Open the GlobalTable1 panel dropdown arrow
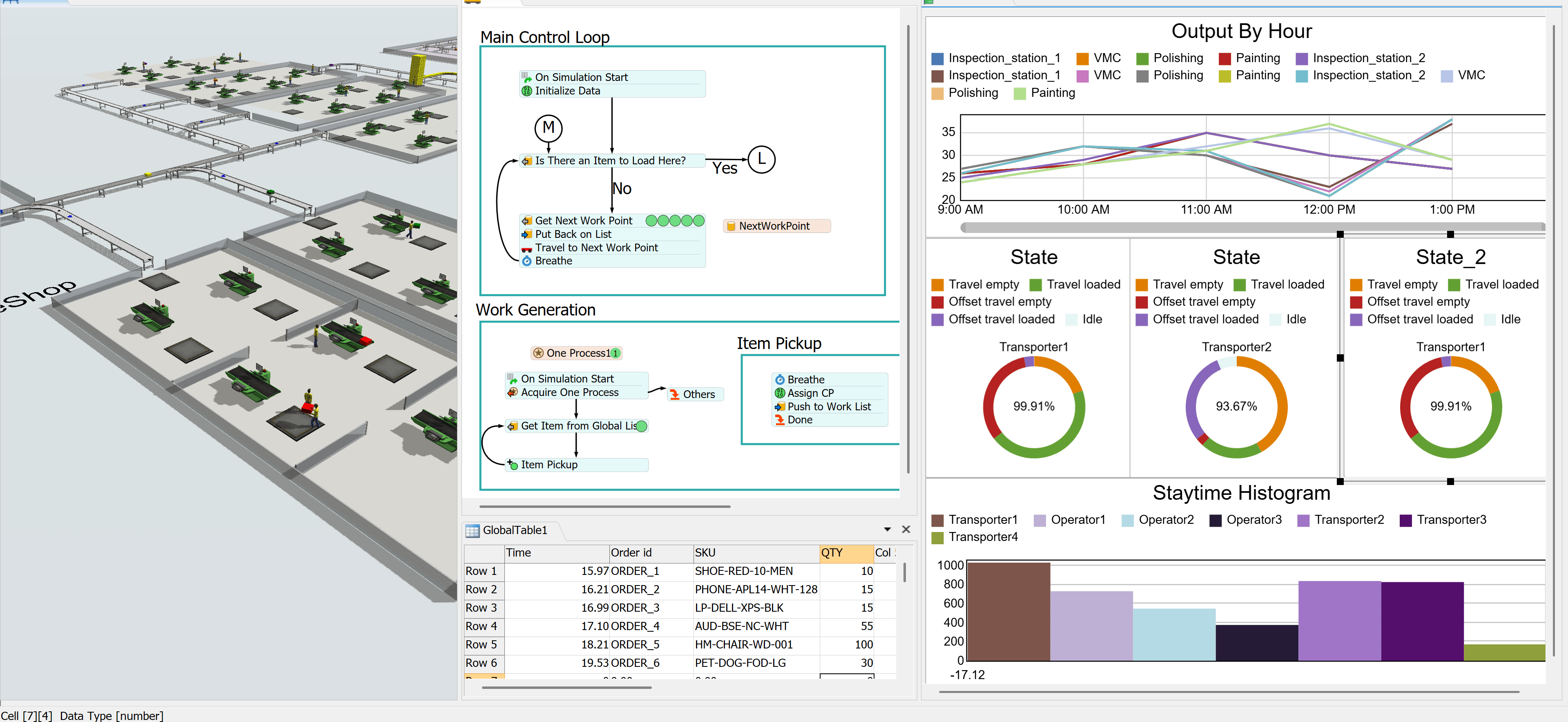Image resolution: width=1568 pixels, height=722 pixels. (887, 530)
